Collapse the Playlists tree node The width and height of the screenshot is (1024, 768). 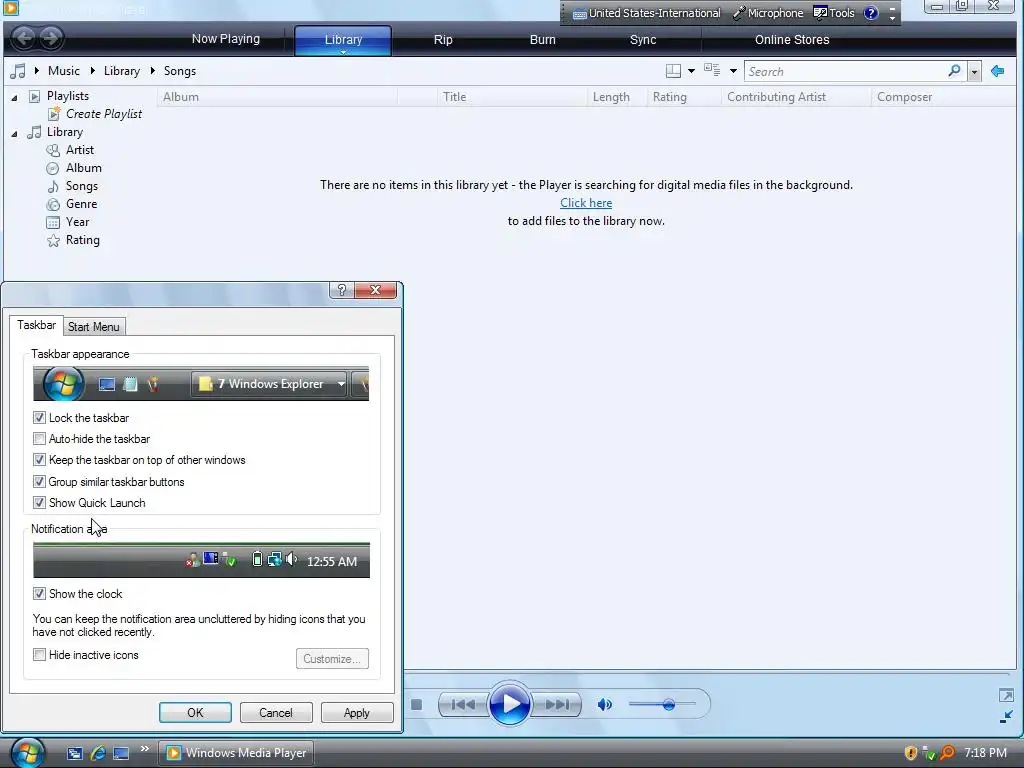coord(14,97)
